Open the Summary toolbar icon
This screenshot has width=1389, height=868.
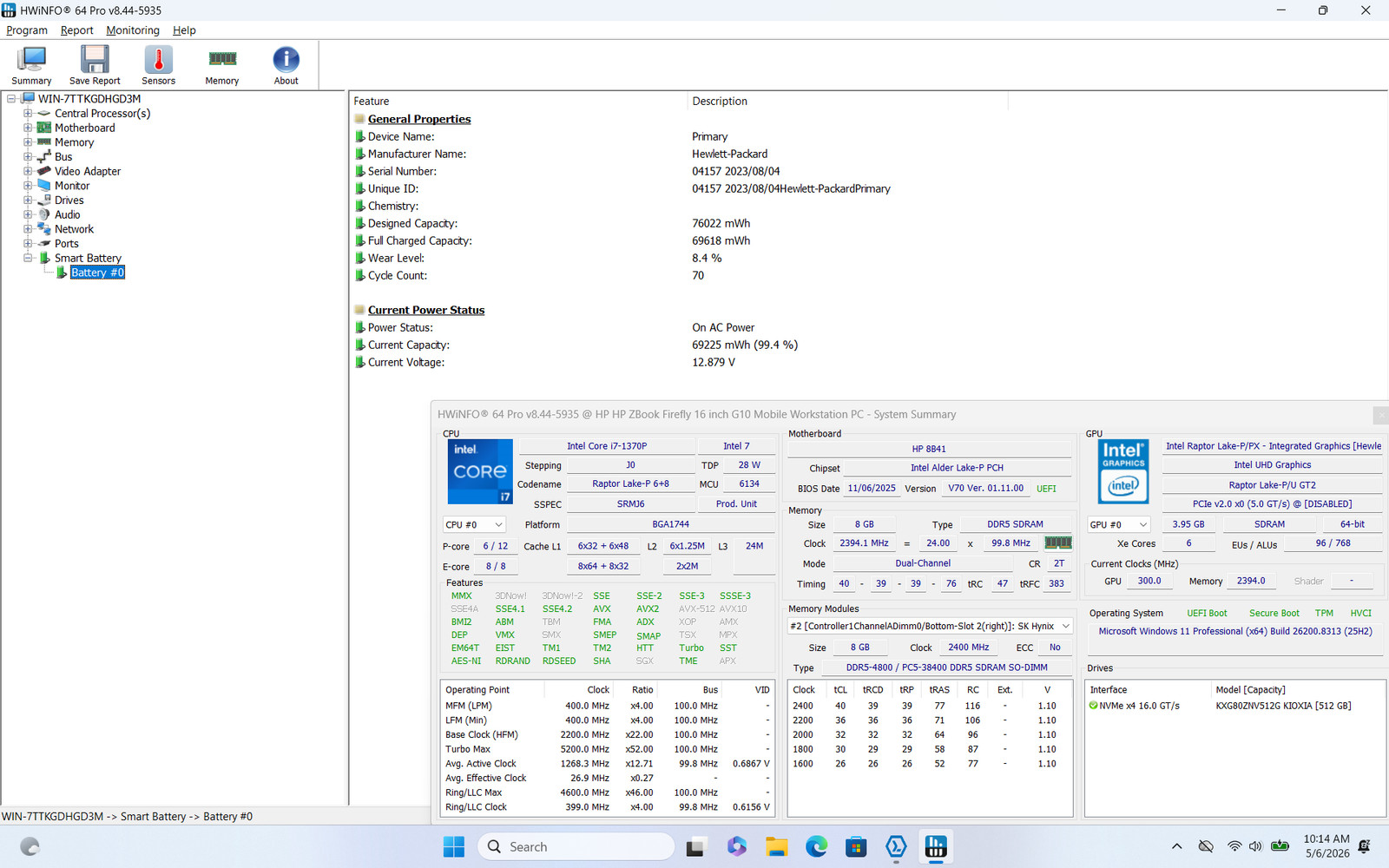coord(31,65)
